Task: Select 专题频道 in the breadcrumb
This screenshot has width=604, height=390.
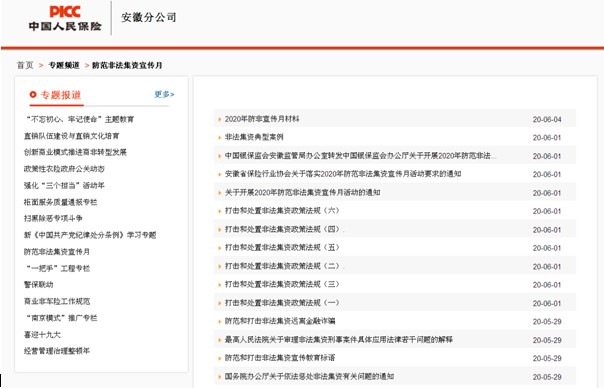Action: point(64,65)
